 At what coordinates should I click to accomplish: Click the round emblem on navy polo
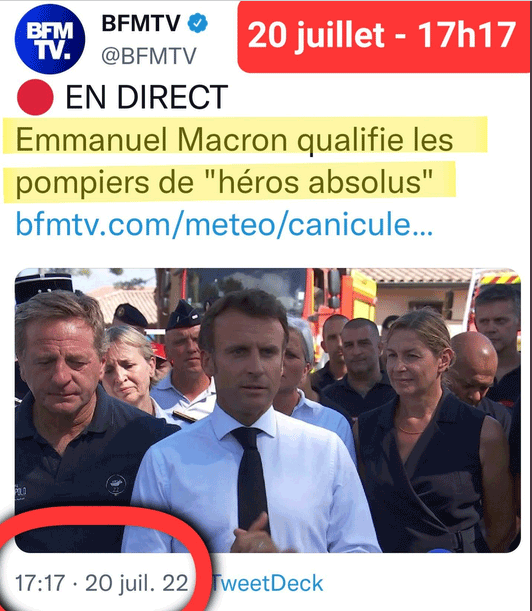(x=116, y=485)
